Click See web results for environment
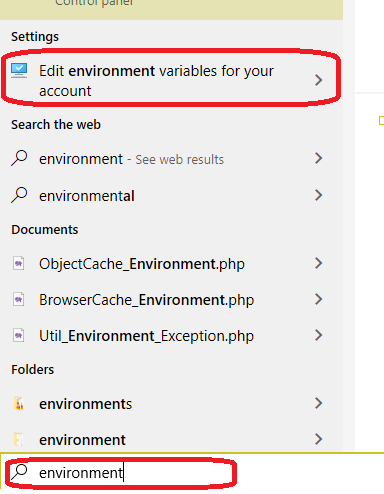 click(x=180, y=160)
